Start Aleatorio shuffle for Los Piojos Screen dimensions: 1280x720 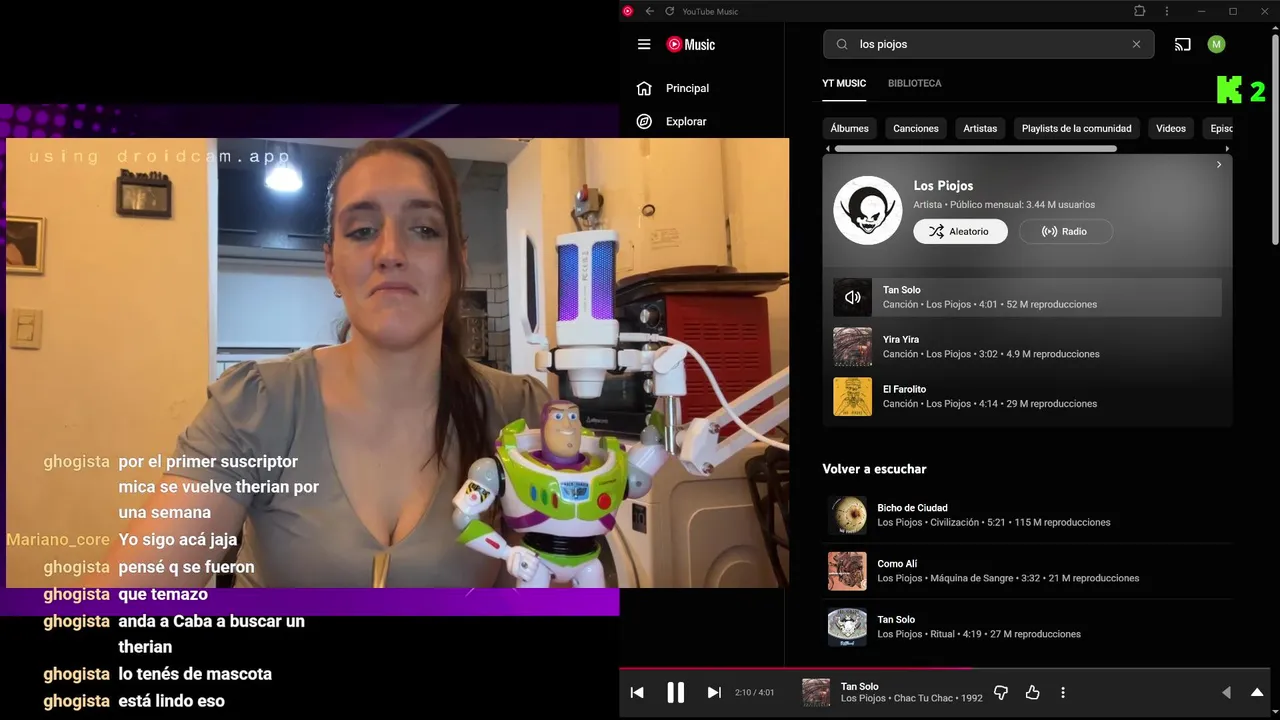tap(960, 231)
